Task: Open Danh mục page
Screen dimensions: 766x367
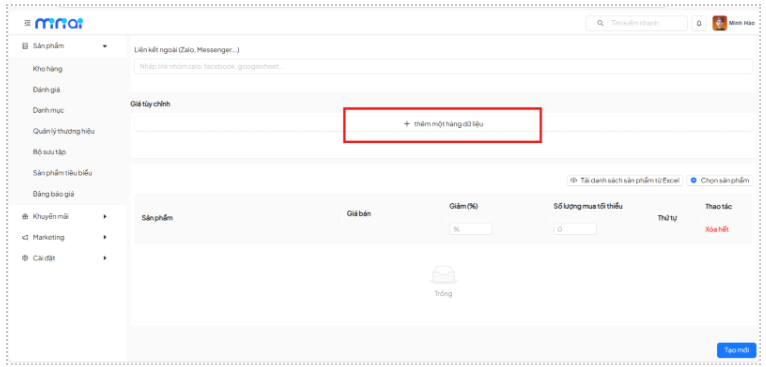Action: [48, 110]
